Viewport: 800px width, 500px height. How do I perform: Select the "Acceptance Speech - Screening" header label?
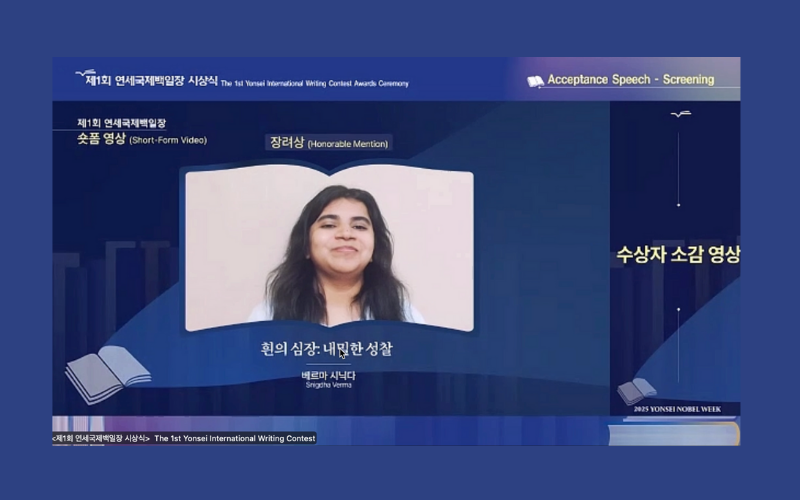631,80
